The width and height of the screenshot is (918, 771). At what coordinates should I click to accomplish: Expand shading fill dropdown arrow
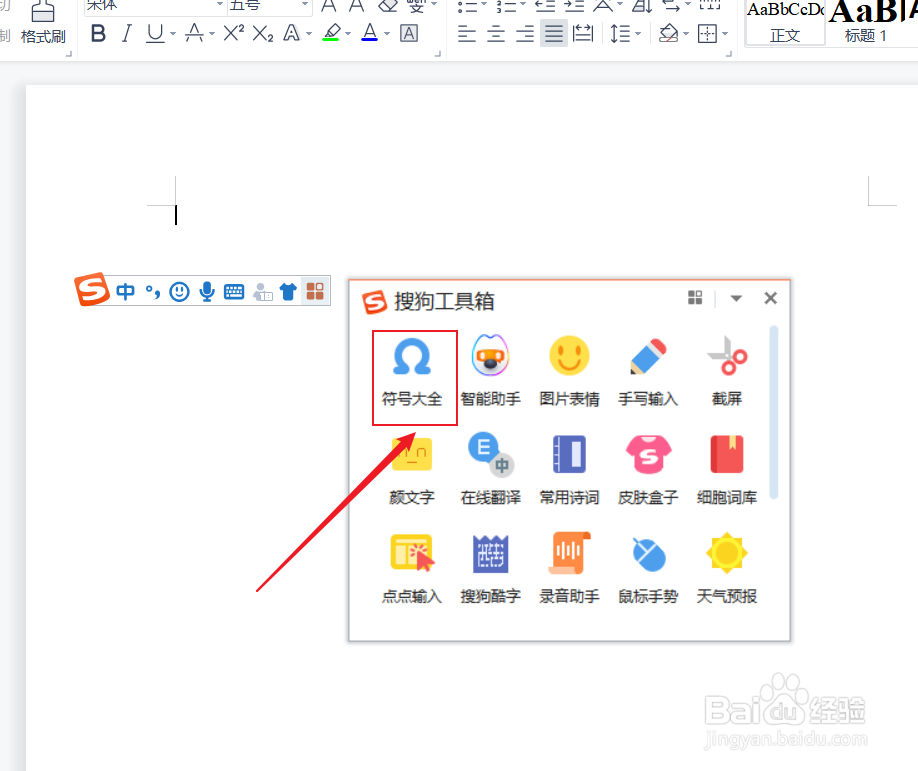click(686, 34)
